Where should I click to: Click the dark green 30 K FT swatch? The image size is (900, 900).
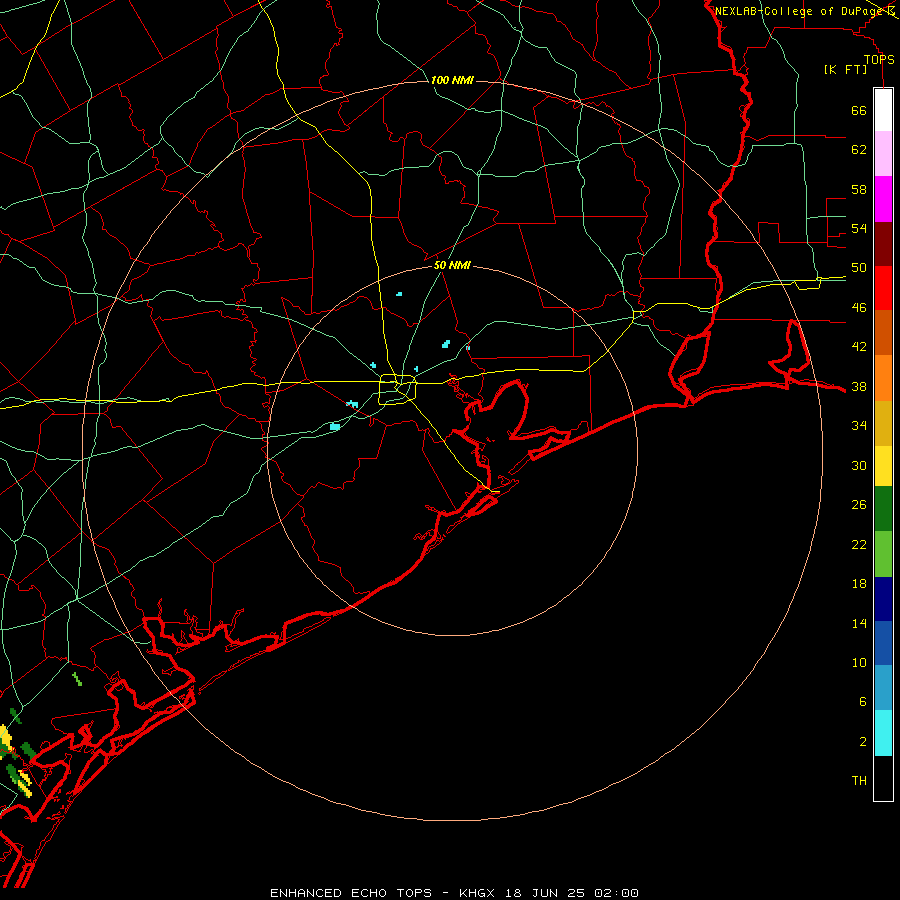click(883, 509)
